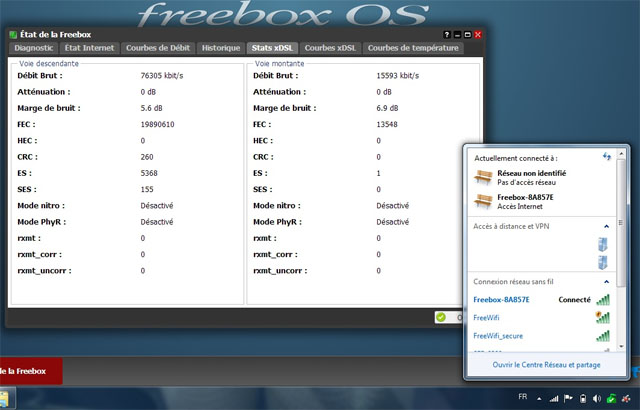Click the downstream CRC value 260

(147, 157)
